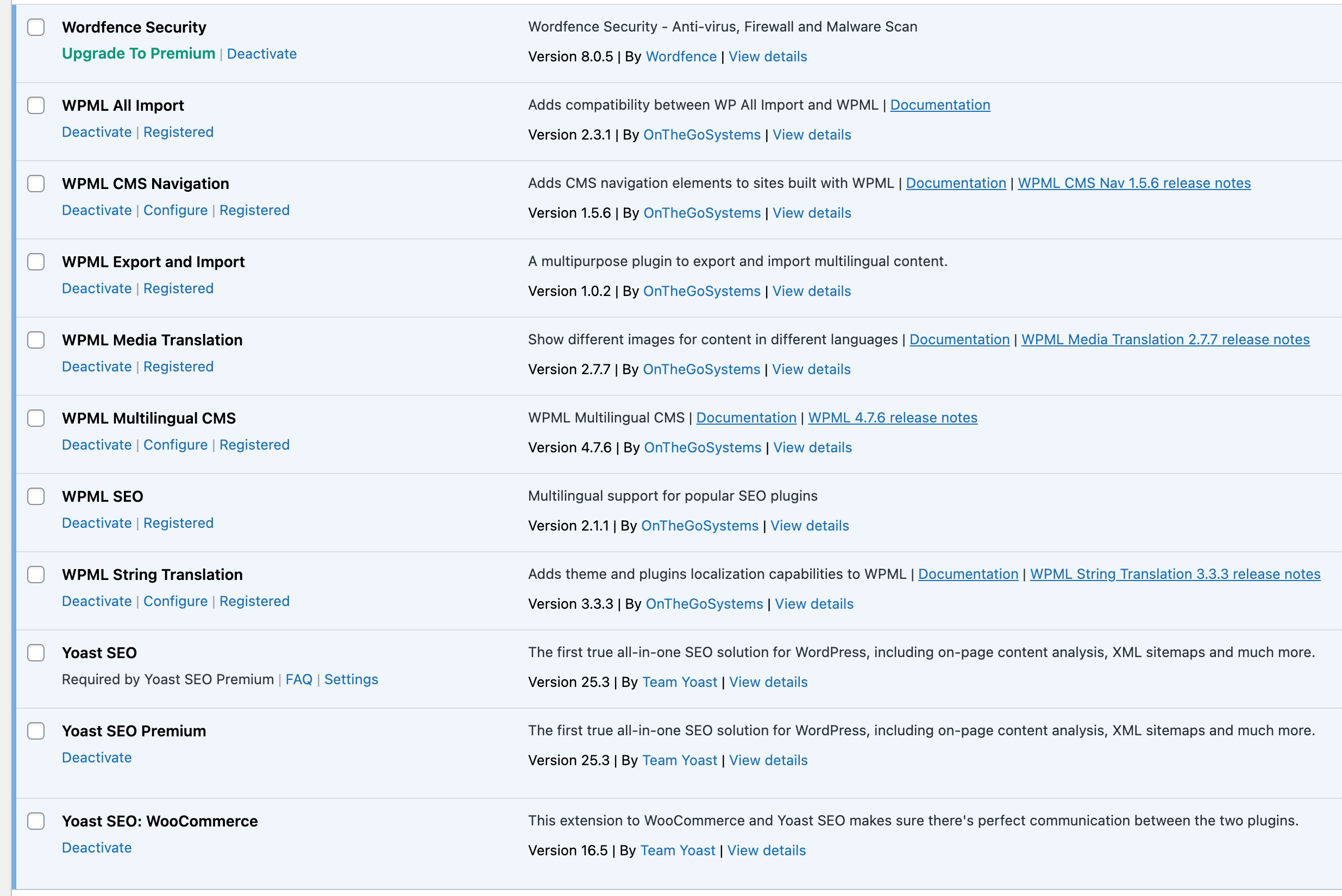View details for WPML CMS Navigation
The image size is (1342, 896).
pos(812,213)
